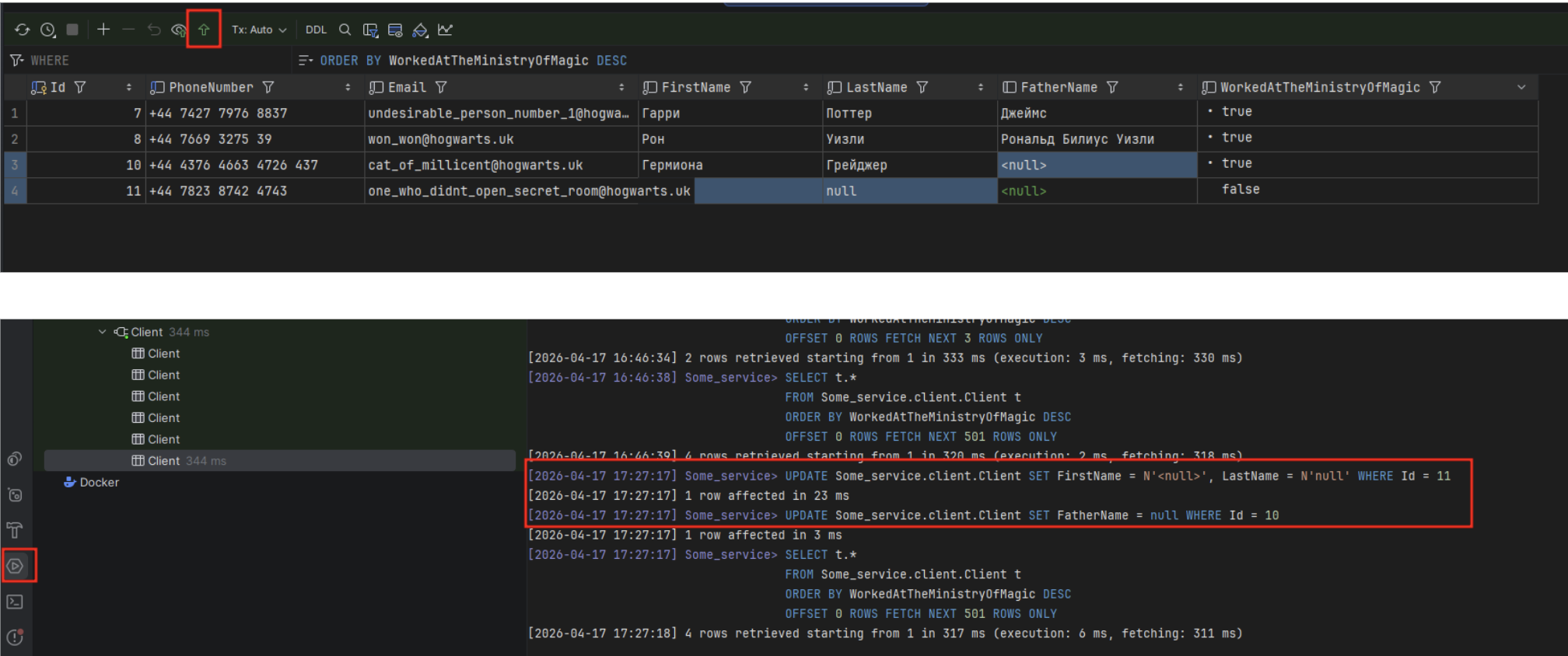Click the email cell won_won@hogwarts.uk
The image size is (1568, 656).
tap(500, 139)
